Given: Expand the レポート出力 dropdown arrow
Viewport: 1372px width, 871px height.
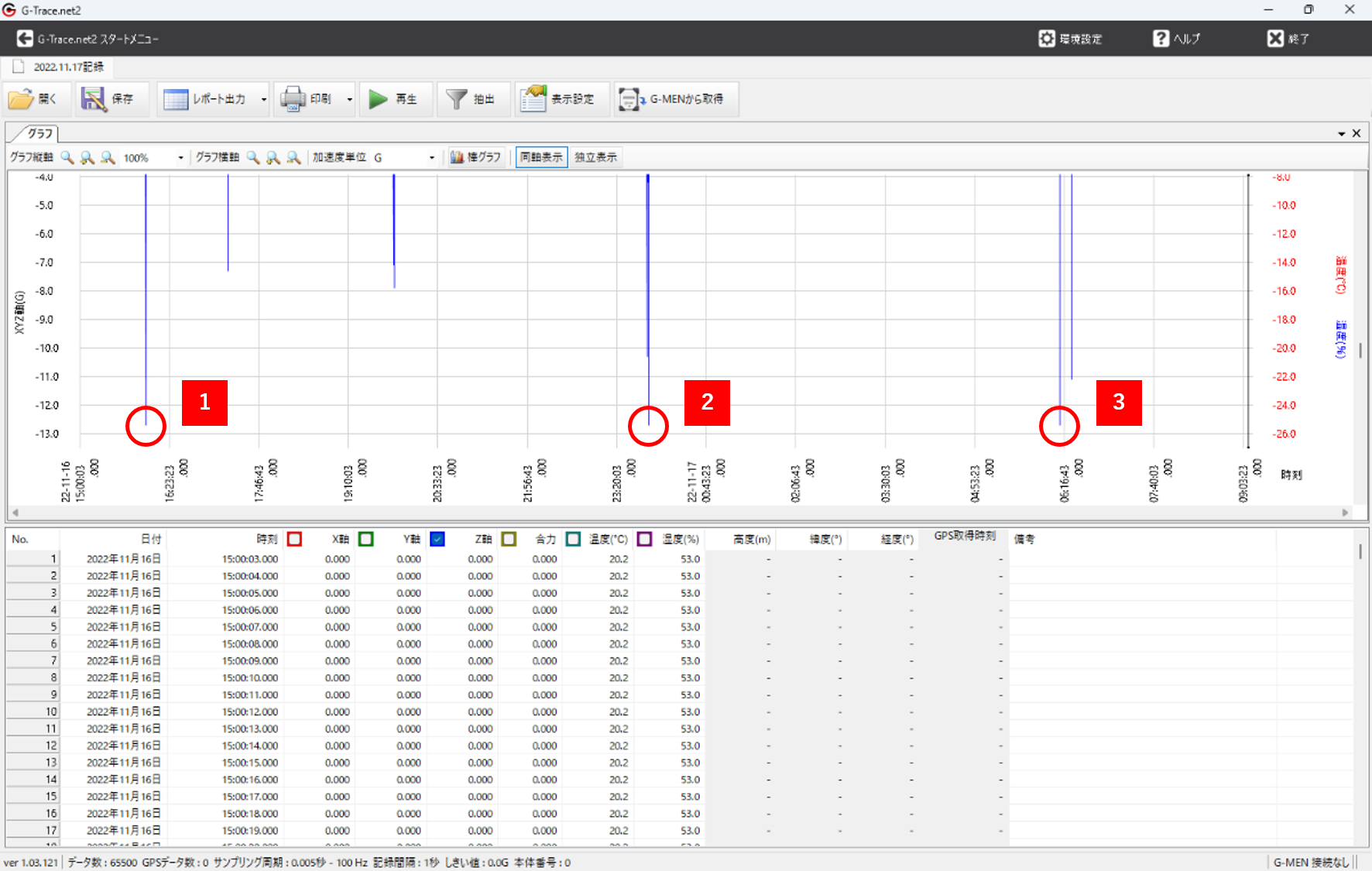Looking at the screenshot, I should pos(263,99).
